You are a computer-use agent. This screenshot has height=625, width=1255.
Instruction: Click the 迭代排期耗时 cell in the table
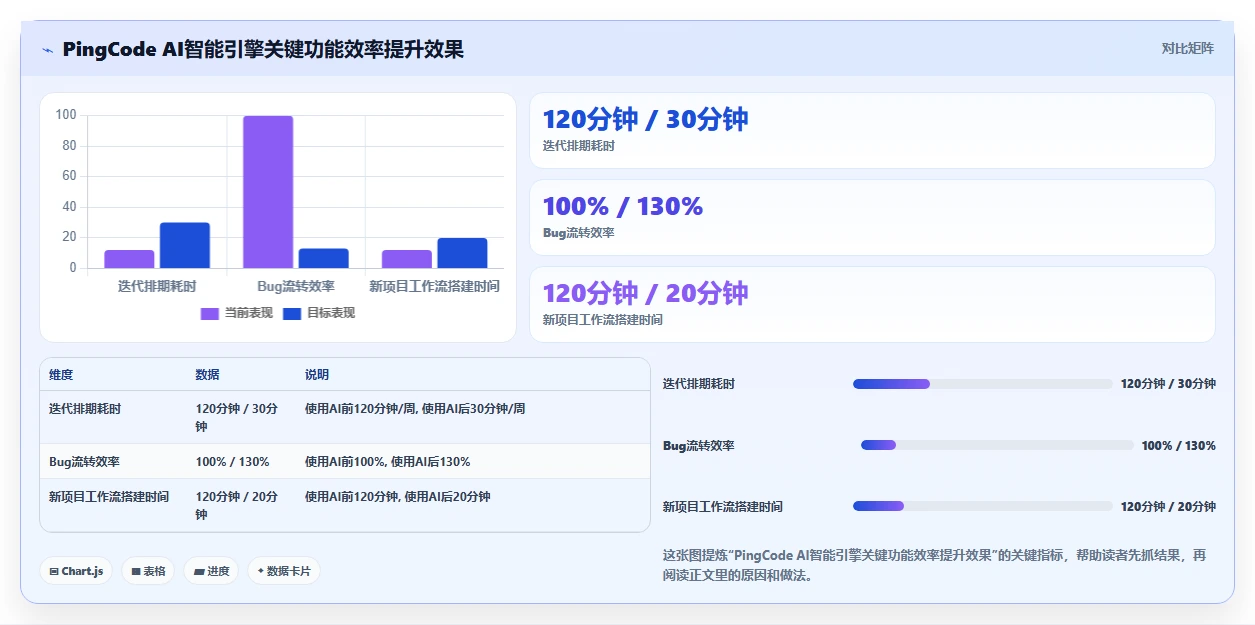tap(85, 409)
